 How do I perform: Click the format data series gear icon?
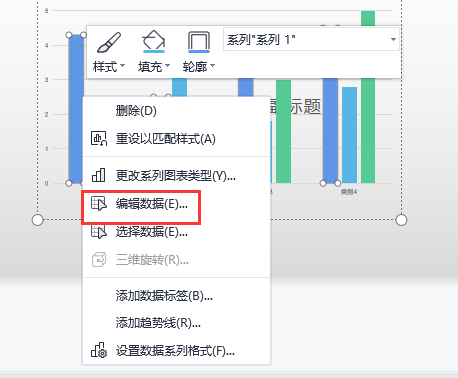coord(99,350)
